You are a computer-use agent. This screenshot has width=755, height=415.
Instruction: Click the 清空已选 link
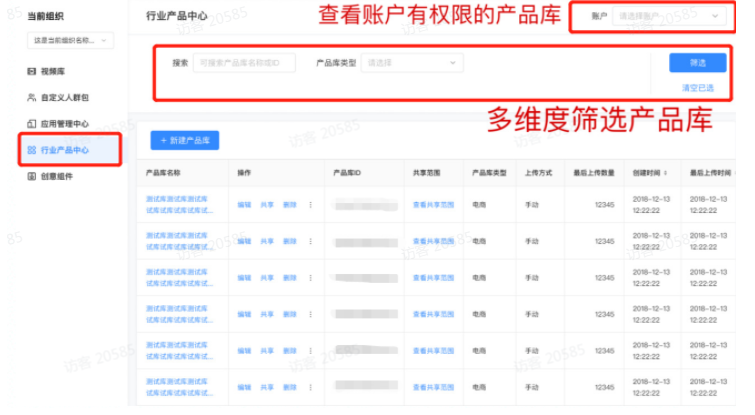point(698,88)
